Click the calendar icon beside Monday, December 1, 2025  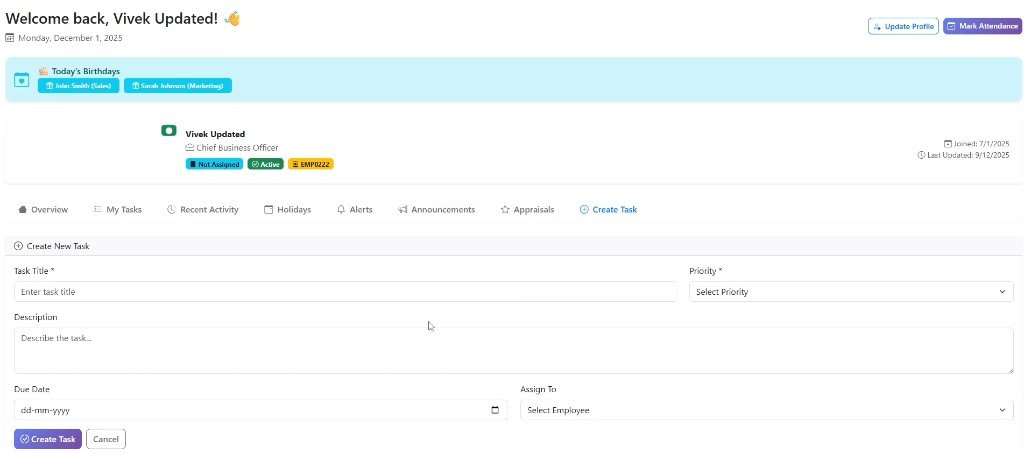(x=10, y=38)
